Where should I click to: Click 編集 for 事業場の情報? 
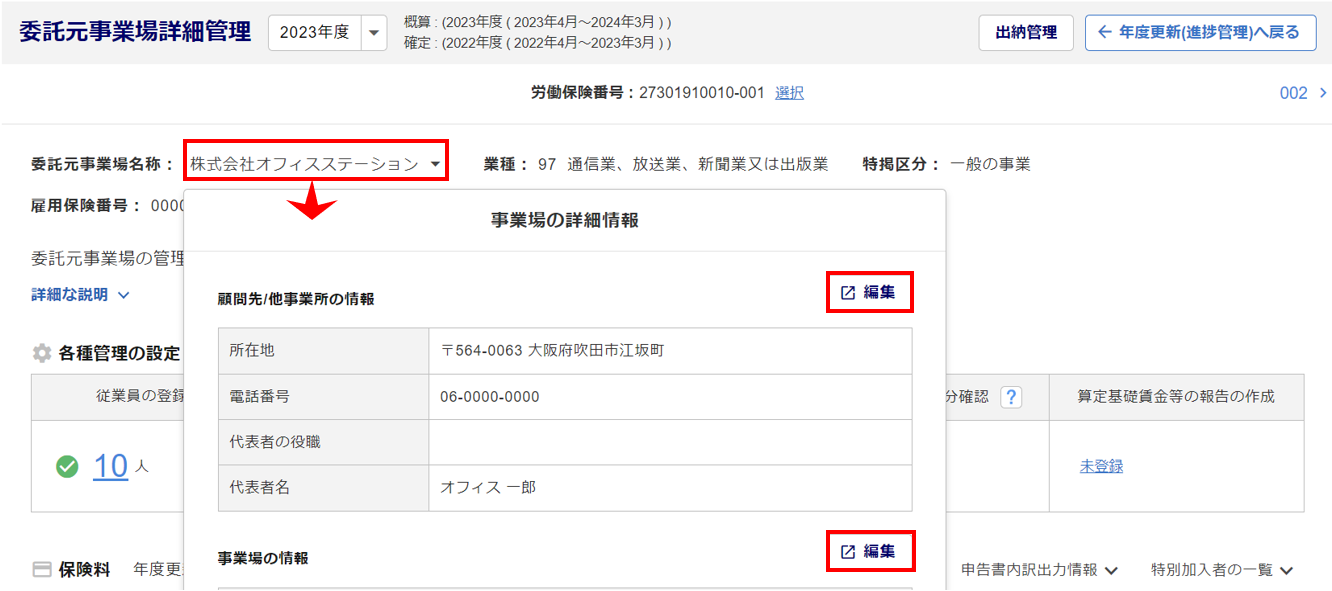pyautogui.click(x=869, y=551)
